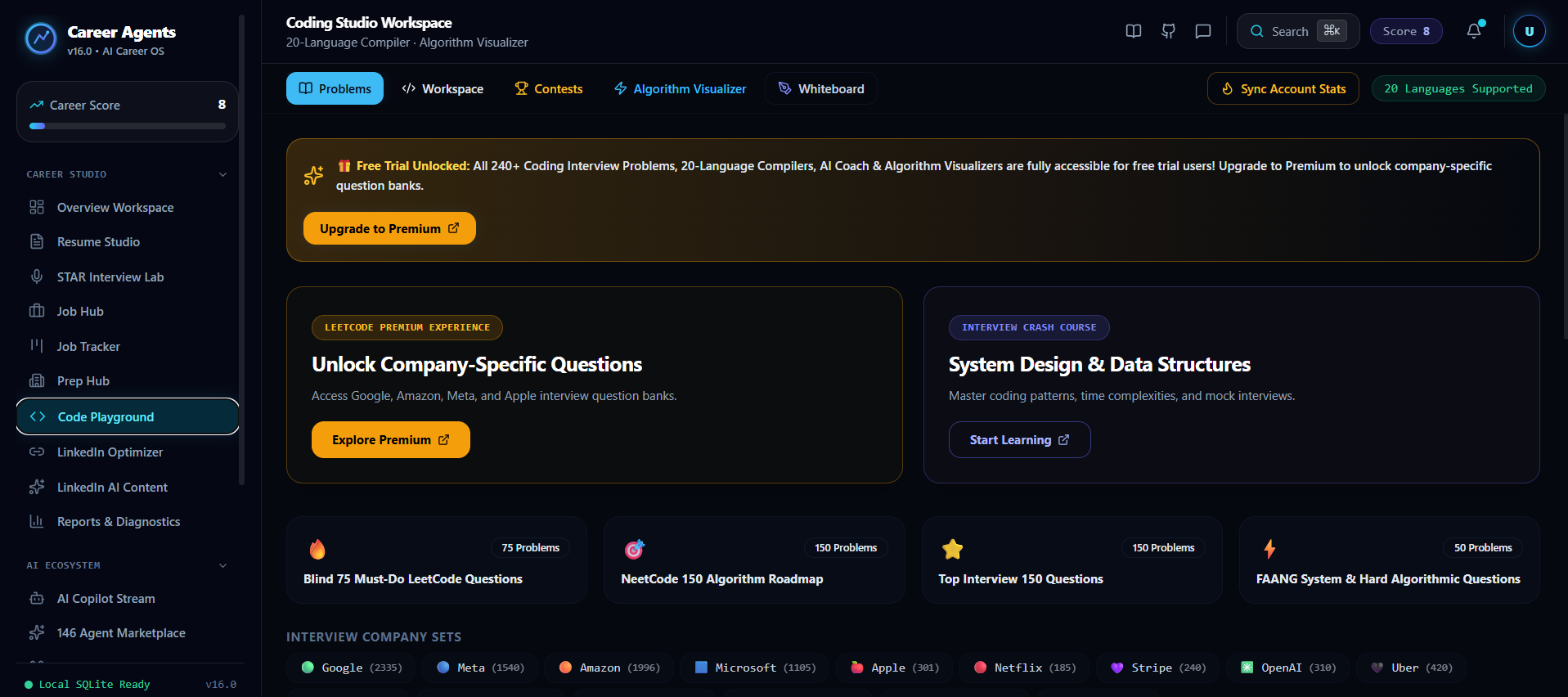Switch to the Problems tab

(335, 88)
